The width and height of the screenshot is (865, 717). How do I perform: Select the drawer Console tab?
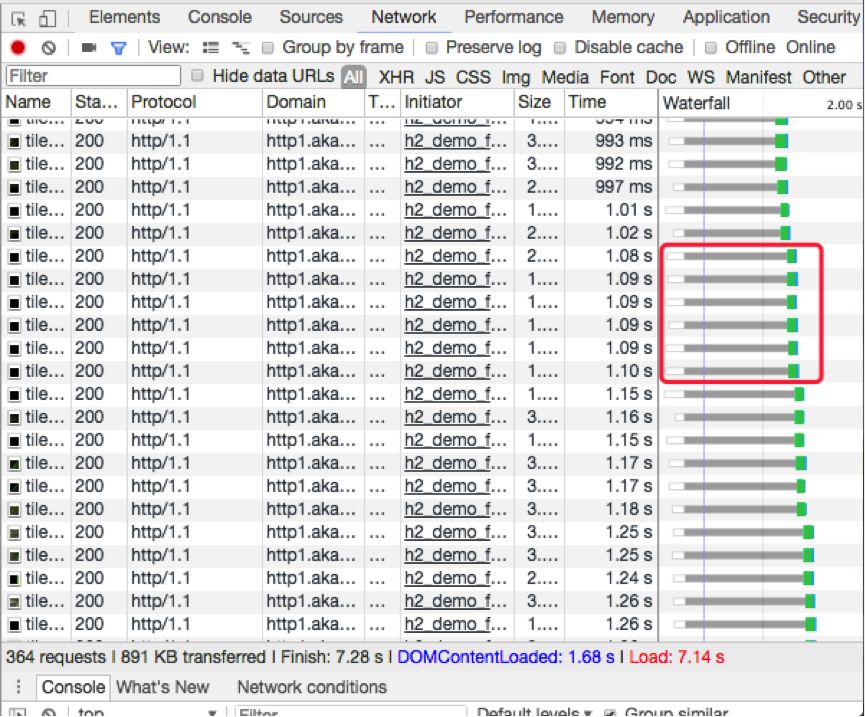[x=73, y=687]
